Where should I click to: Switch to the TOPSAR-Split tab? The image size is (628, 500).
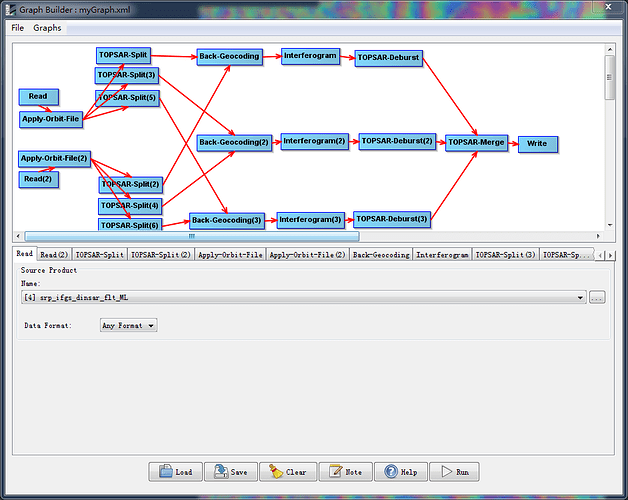(100, 255)
